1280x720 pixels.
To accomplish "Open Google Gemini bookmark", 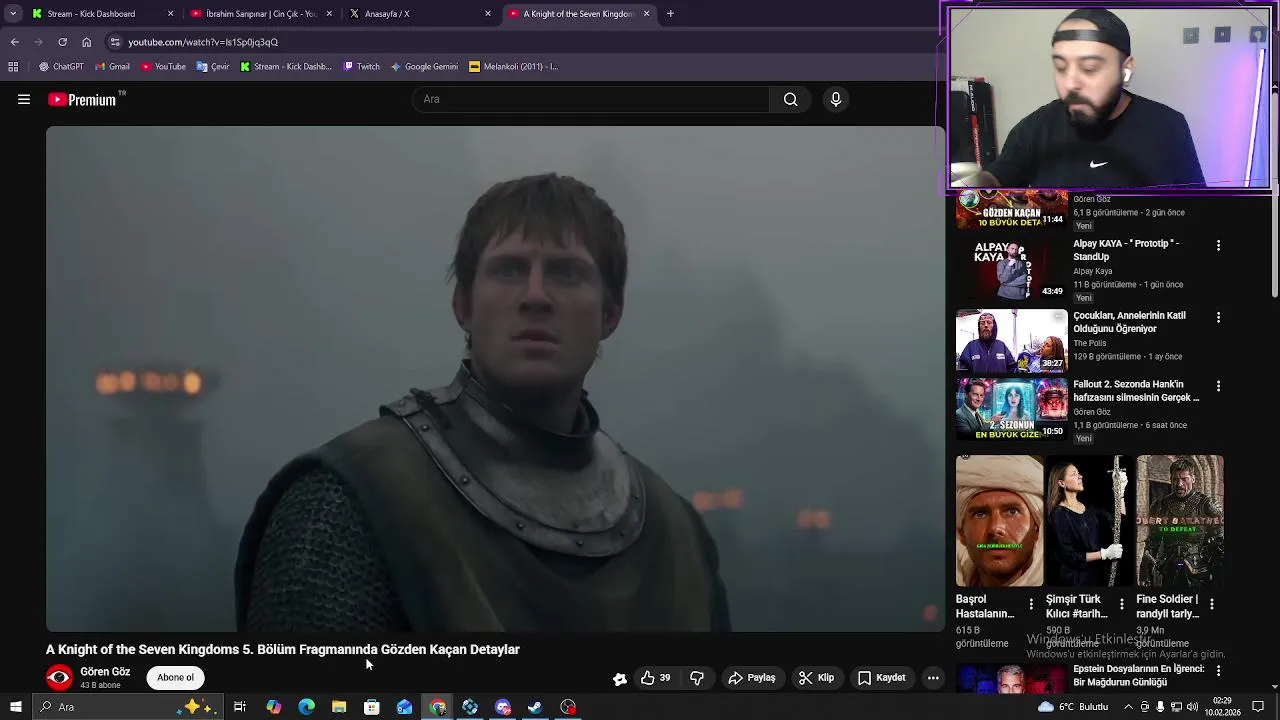I will pos(424,67).
